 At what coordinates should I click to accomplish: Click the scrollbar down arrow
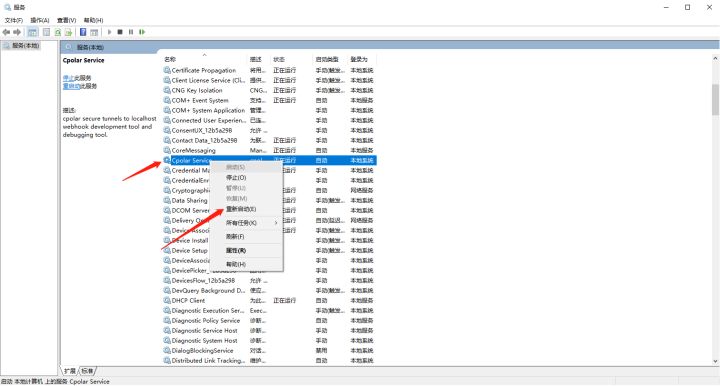pos(715,362)
